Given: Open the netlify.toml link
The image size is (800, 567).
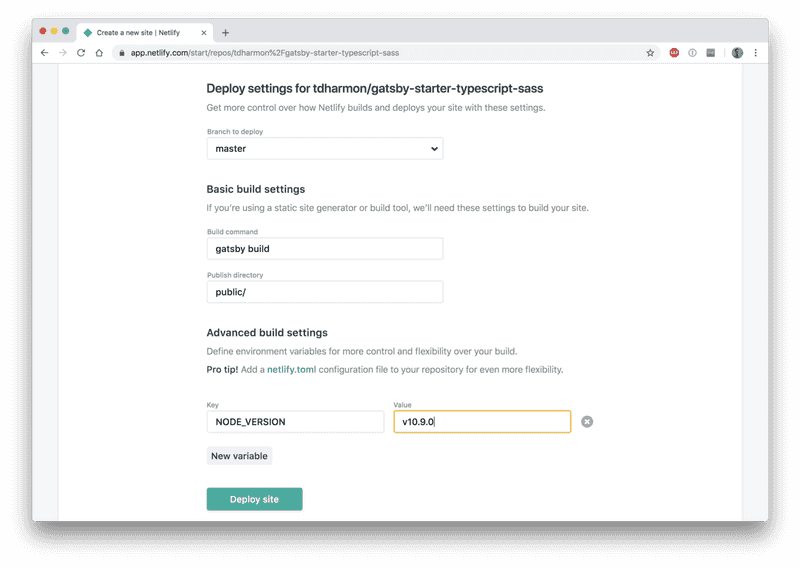Looking at the screenshot, I should pos(291,369).
